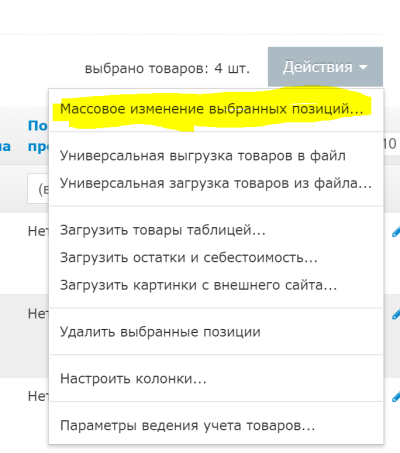Screen dimensions: 400x453
Task: Open Настроить колонки option
Action: pos(133,379)
